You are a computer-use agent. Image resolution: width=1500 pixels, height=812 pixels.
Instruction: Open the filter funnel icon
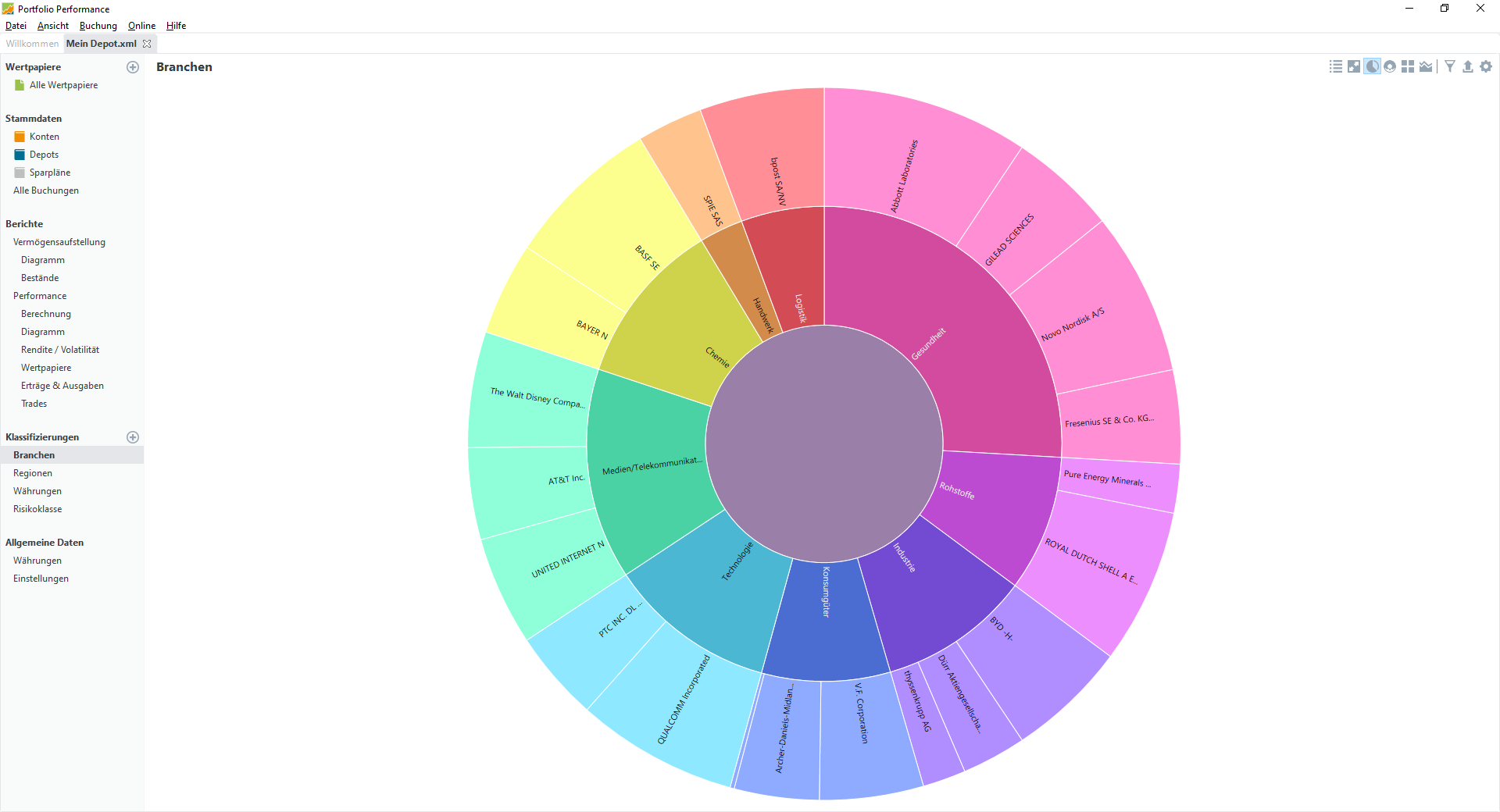coord(1450,67)
